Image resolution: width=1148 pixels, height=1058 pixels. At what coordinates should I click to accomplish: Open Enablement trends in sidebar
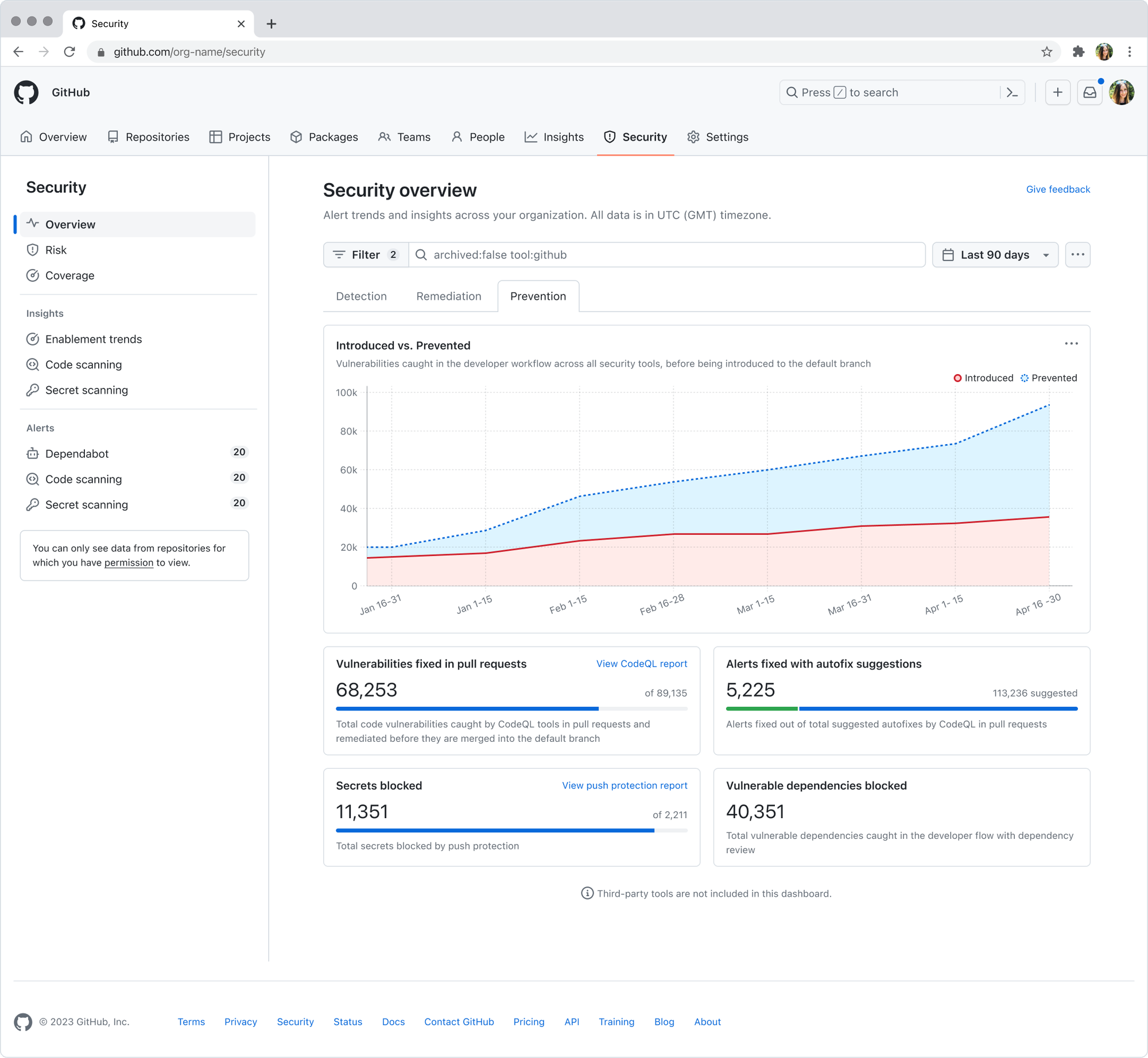[138, 339]
